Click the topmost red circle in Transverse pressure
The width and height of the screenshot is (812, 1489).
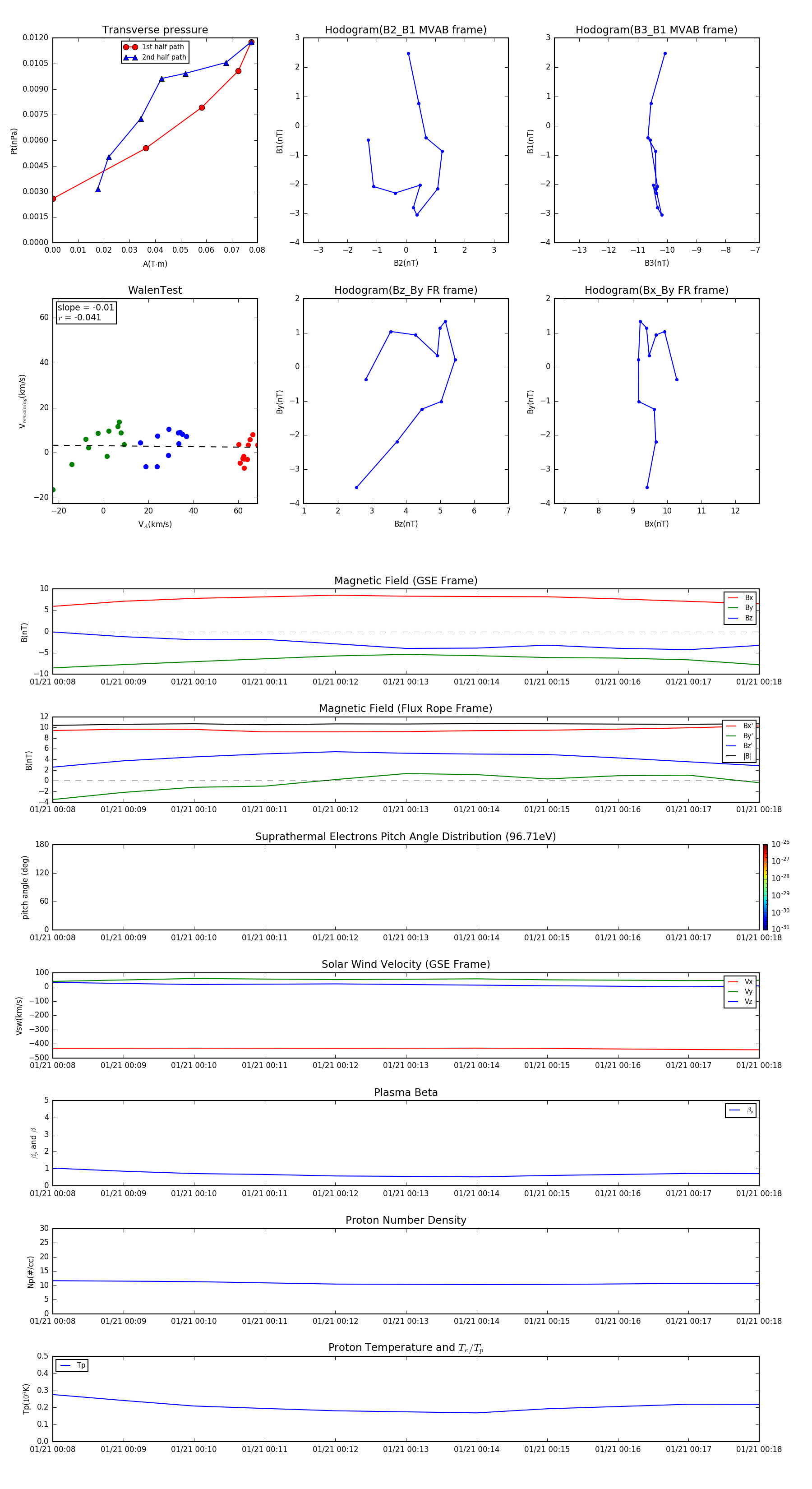(251, 42)
